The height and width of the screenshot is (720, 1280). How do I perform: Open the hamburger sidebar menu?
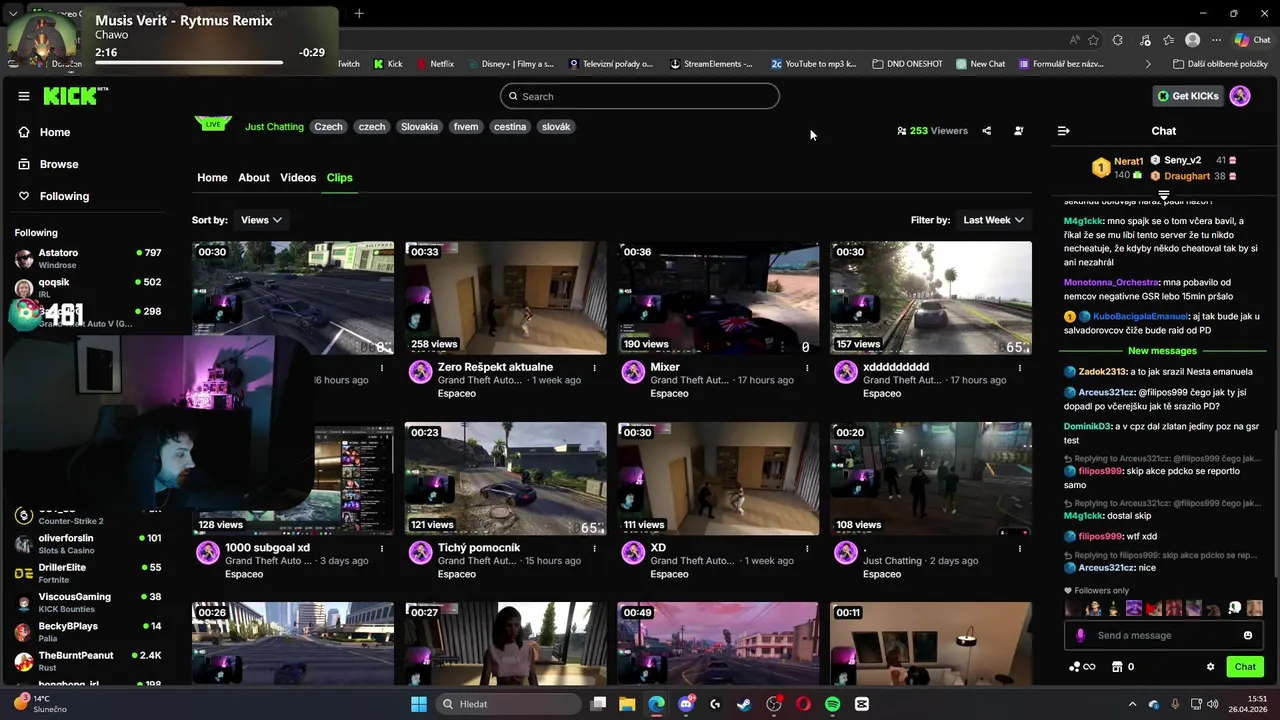point(24,96)
